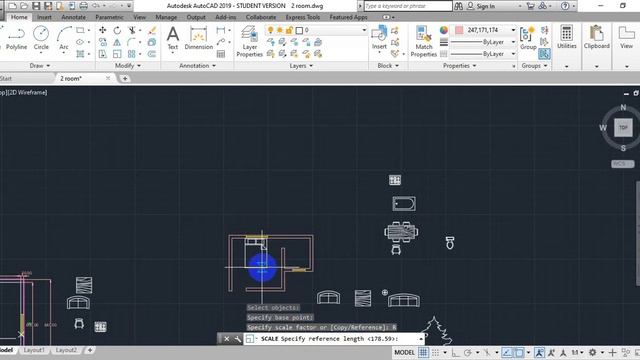This screenshot has width=640, height=360.
Task: Click MODEL space button in status bar
Action: pos(404,352)
